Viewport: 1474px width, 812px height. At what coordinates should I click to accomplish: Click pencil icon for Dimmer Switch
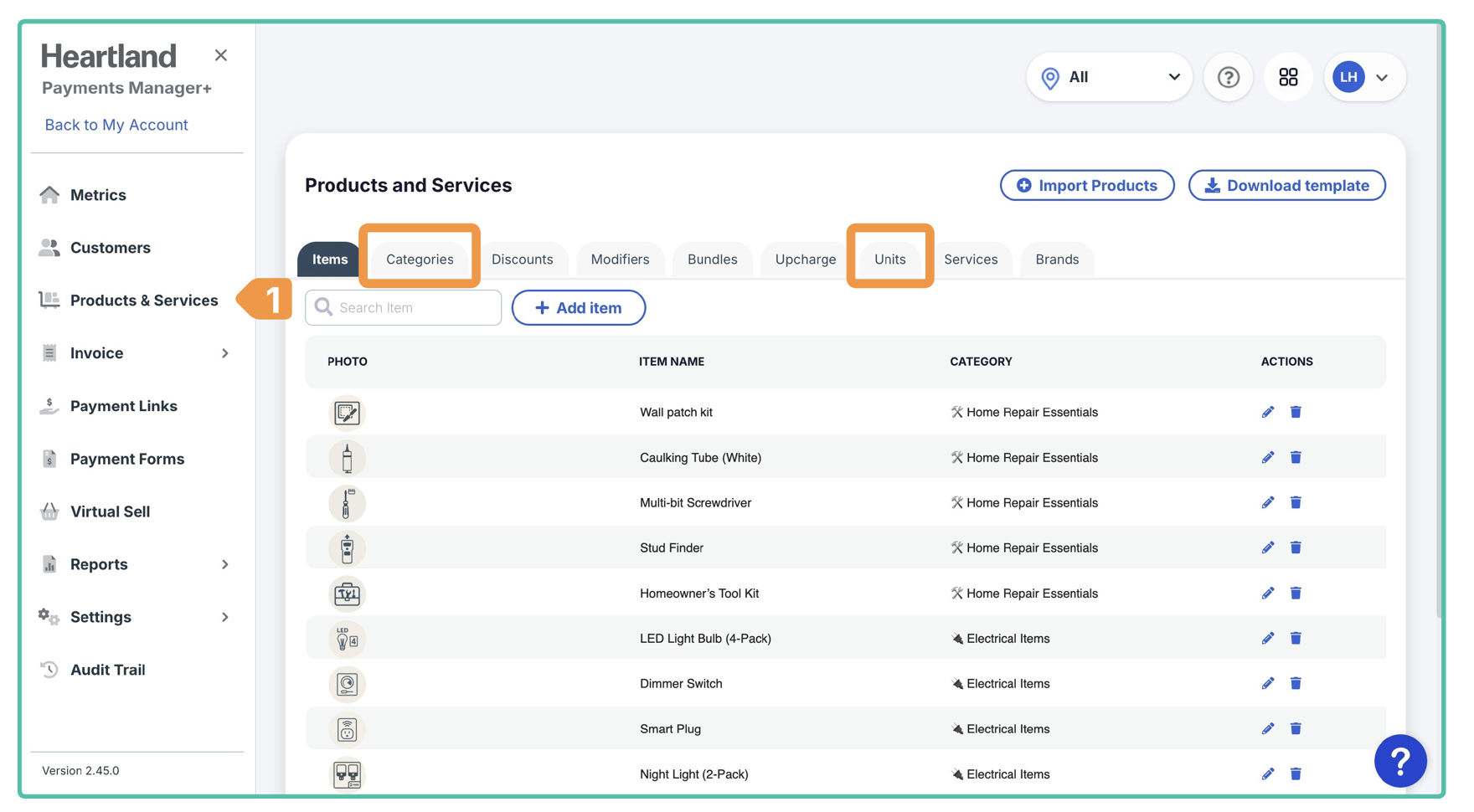click(x=1267, y=684)
